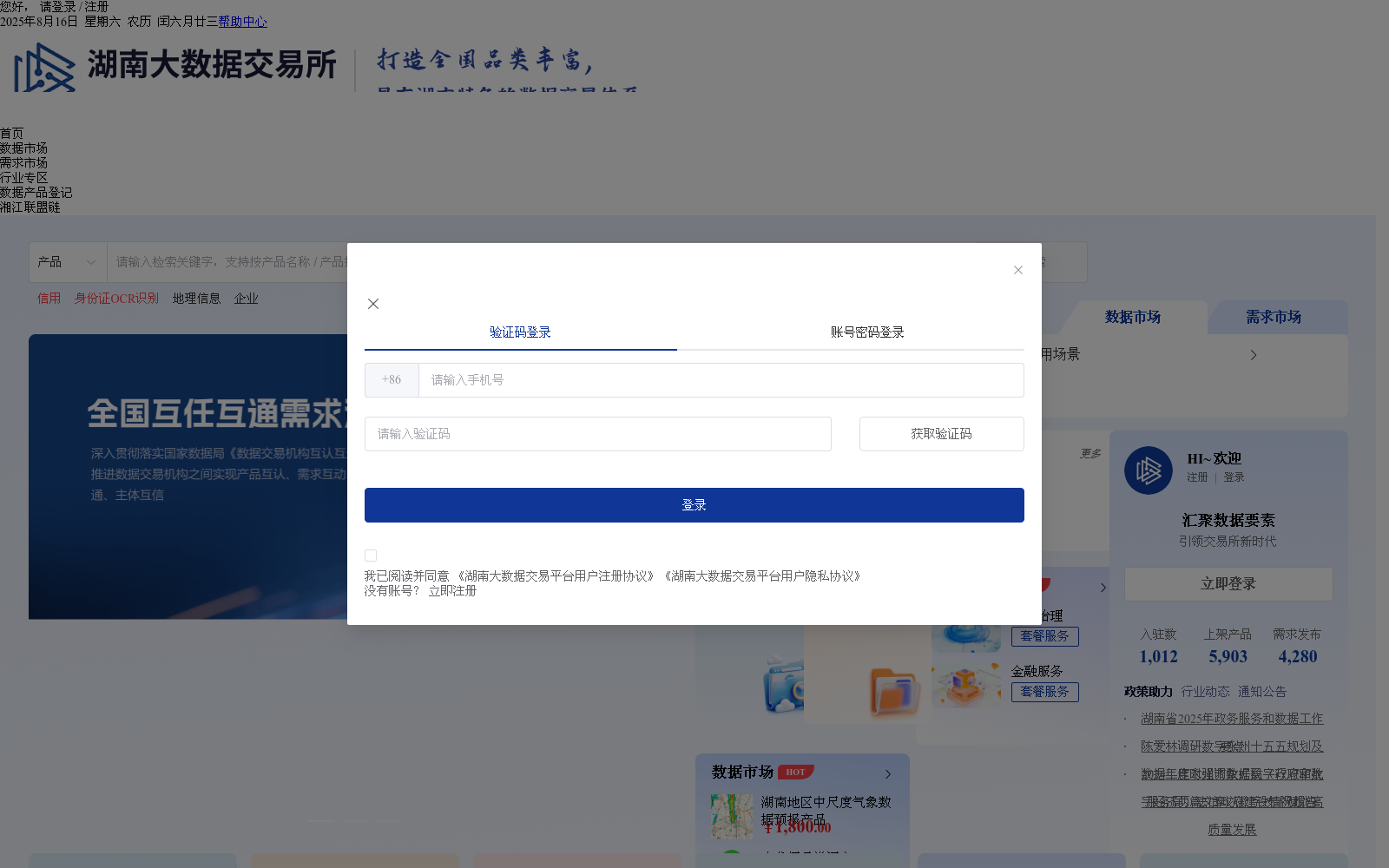Click the 金融服务 cube icon
This screenshot has width=1389, height=868.
click(965, 684)
